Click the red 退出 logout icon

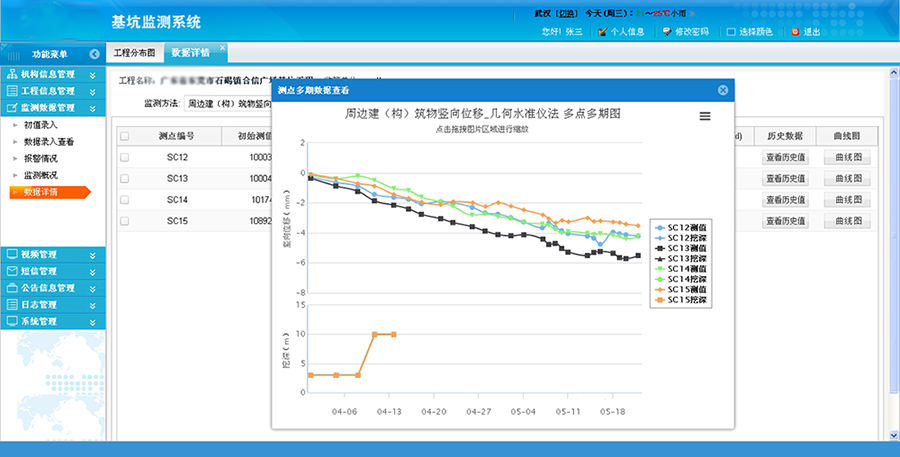coord(795,32)
